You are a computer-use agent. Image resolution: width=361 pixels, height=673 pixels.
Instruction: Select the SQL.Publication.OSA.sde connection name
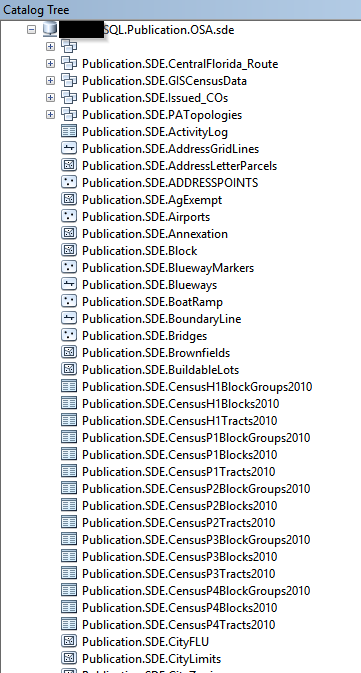169,30
